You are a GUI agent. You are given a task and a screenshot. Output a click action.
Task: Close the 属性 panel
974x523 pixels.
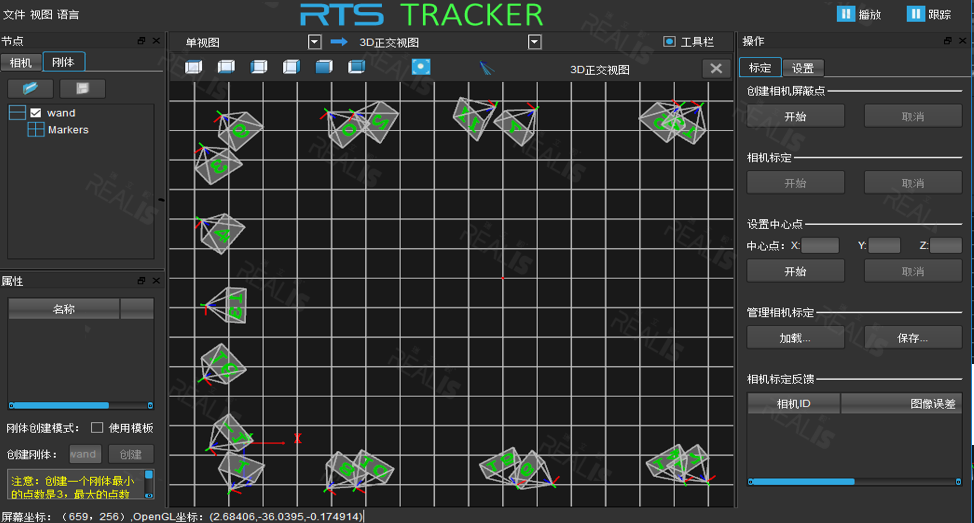pyautogui.click(x=156, y=281)
